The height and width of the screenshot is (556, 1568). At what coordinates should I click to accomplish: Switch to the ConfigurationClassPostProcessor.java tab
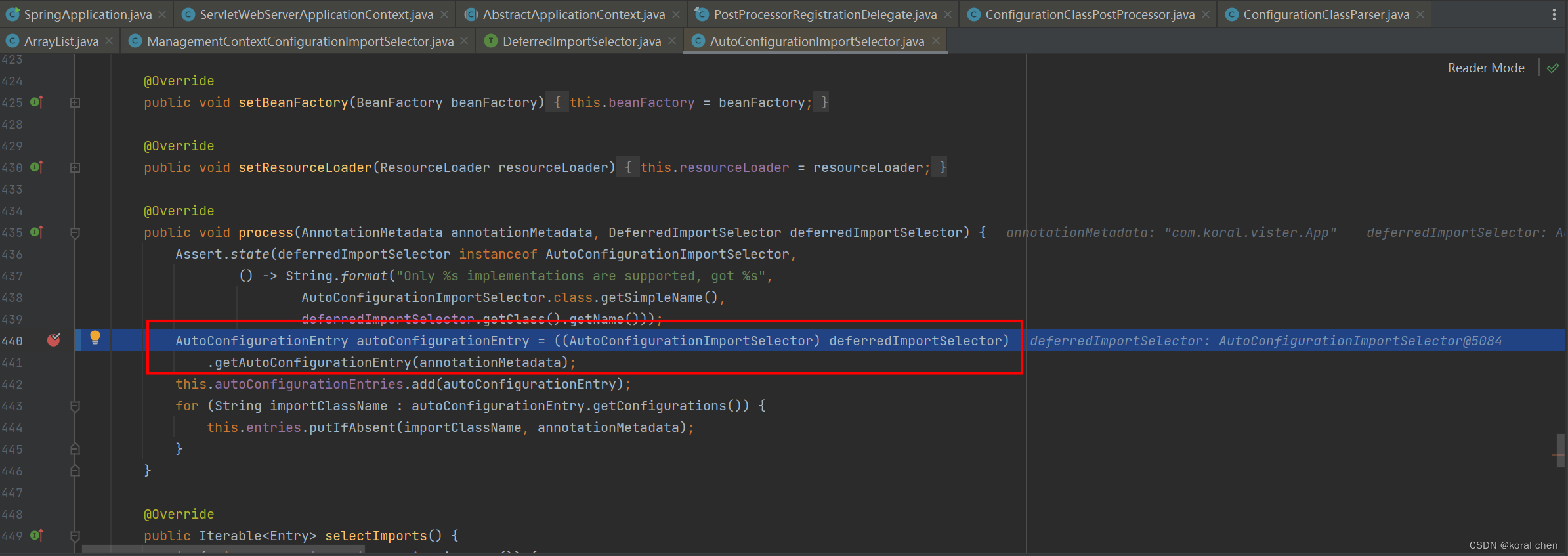coord(1090,14)
